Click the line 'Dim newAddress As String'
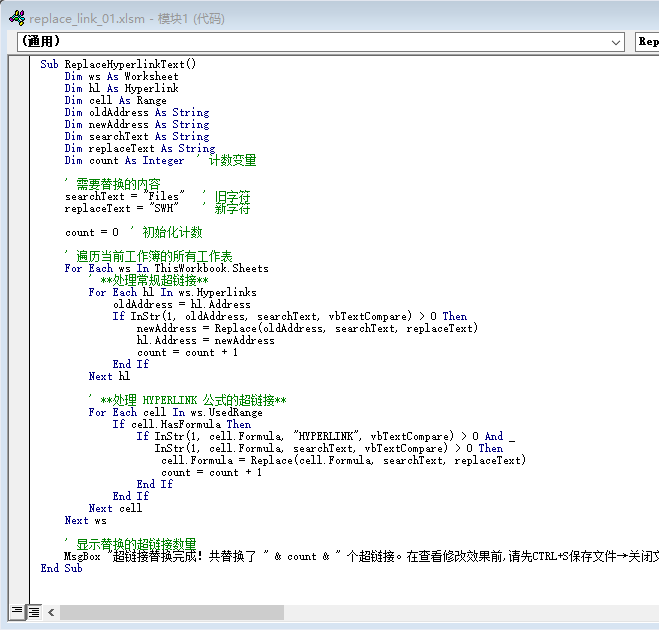This screenshot has width=659, height=630. 137,124
